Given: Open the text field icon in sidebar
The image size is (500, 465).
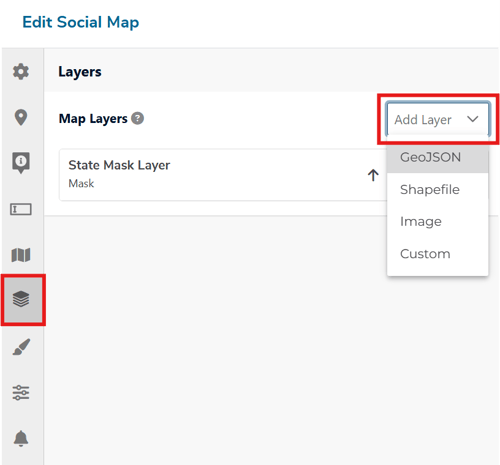Looking at the screenshot, I should coord(21,209).
